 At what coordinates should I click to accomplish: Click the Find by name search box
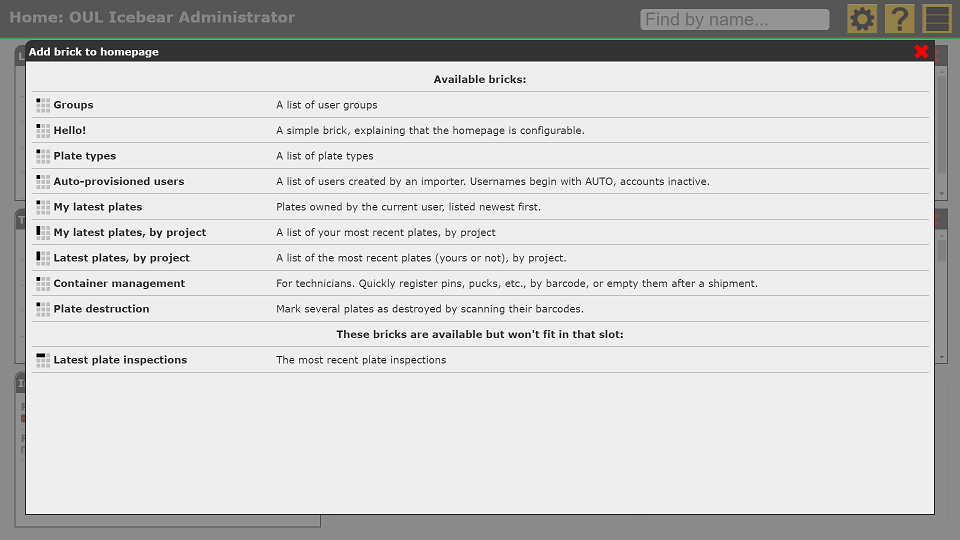[x=734, y=20]
